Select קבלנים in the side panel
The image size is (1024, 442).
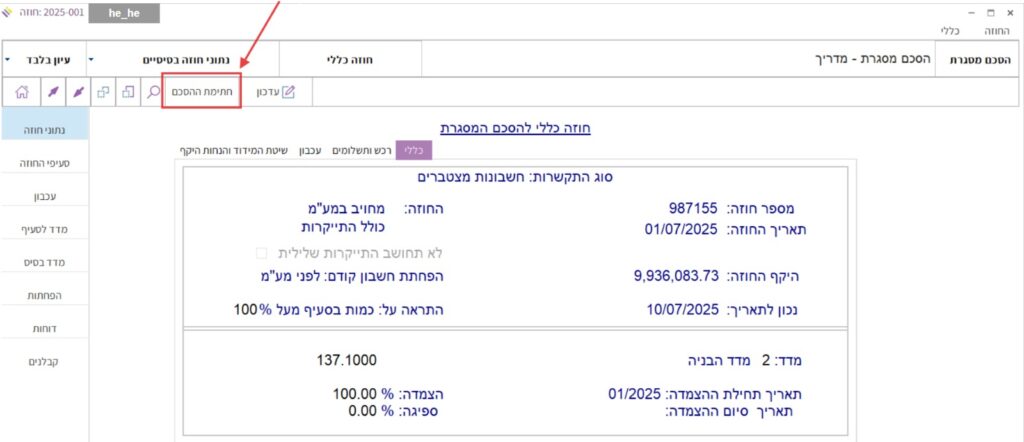[44, 361]
